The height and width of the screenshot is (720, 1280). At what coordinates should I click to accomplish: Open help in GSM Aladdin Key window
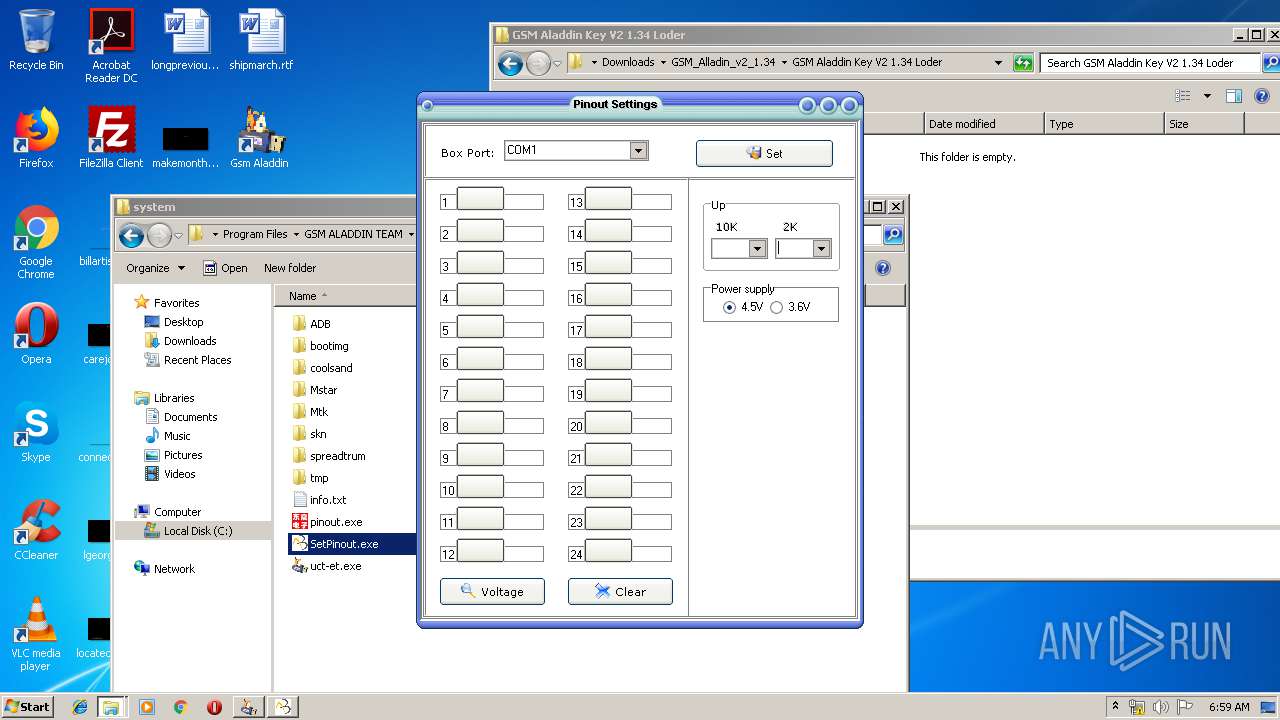1262,96
